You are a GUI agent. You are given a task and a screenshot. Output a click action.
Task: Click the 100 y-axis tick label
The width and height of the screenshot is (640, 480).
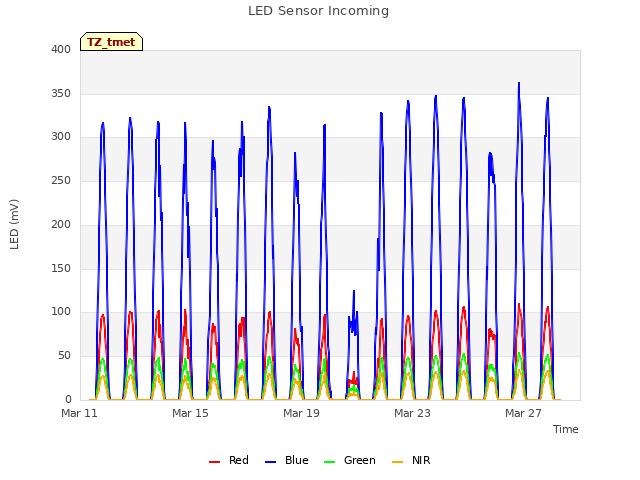coord(61,312)
